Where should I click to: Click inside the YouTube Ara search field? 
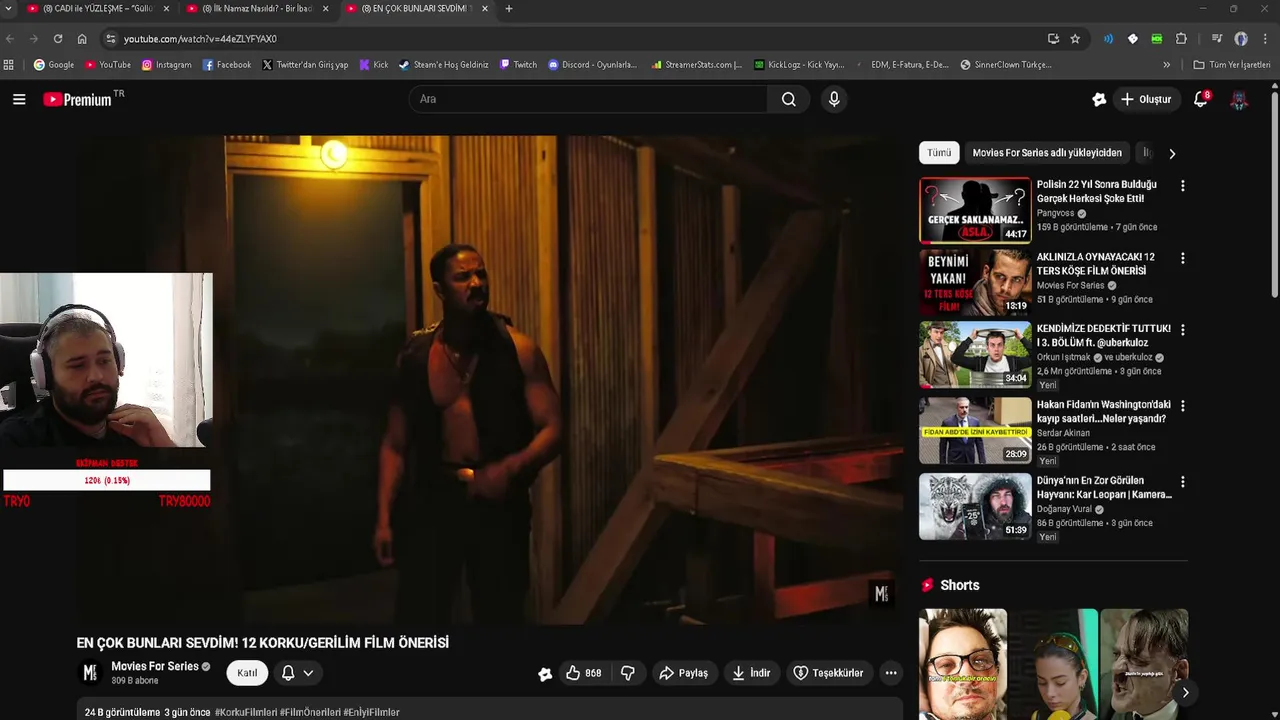point(588,99)
